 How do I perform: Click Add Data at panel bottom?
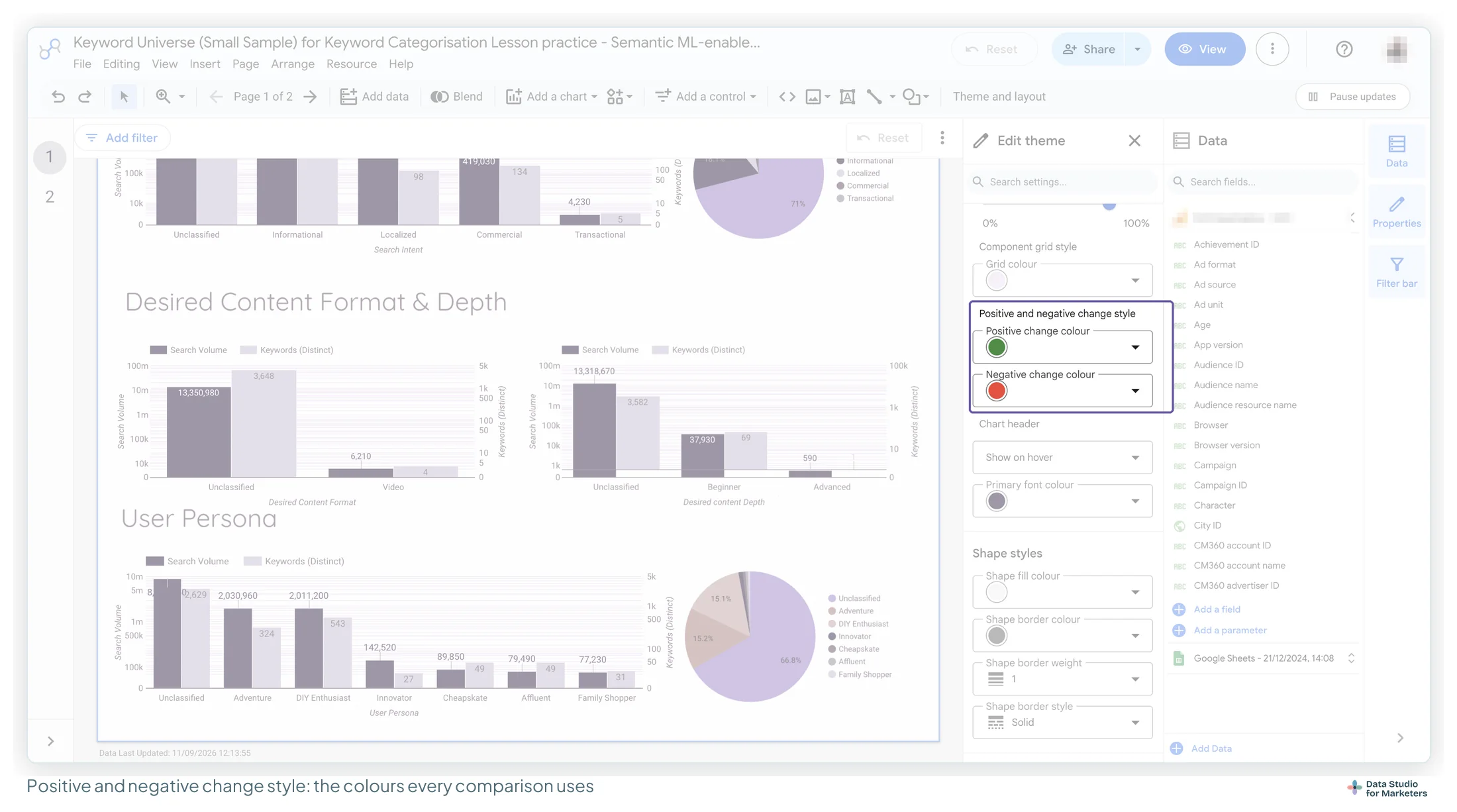coord(1211,748)
